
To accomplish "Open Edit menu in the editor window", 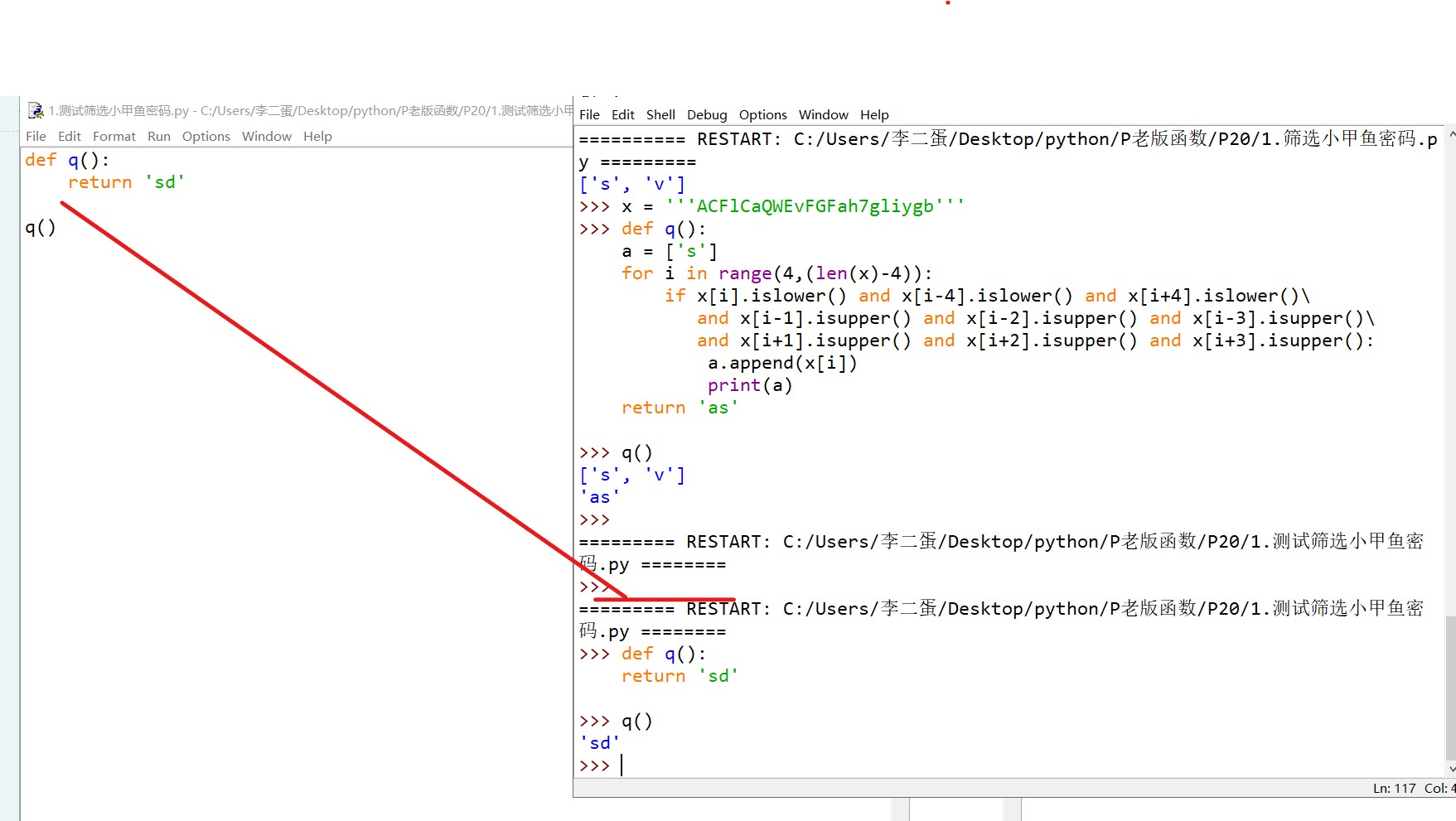I will pyautogui.click(x=70, y=136).
